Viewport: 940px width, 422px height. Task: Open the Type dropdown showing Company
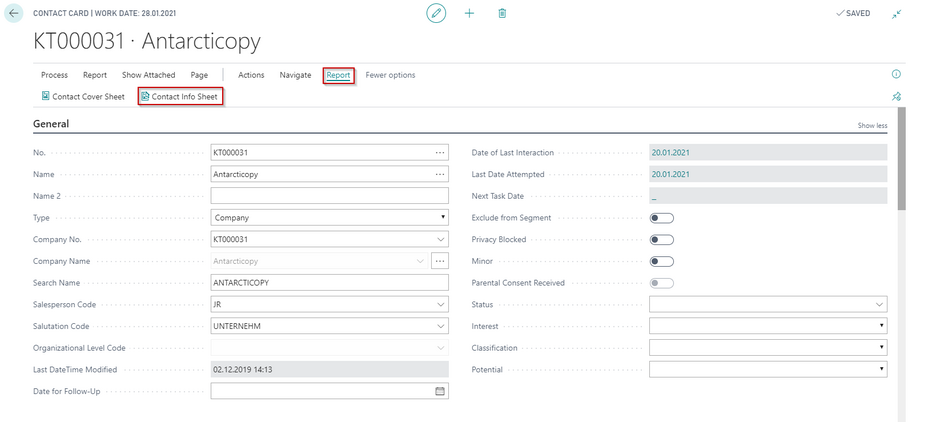coord(329,217)
